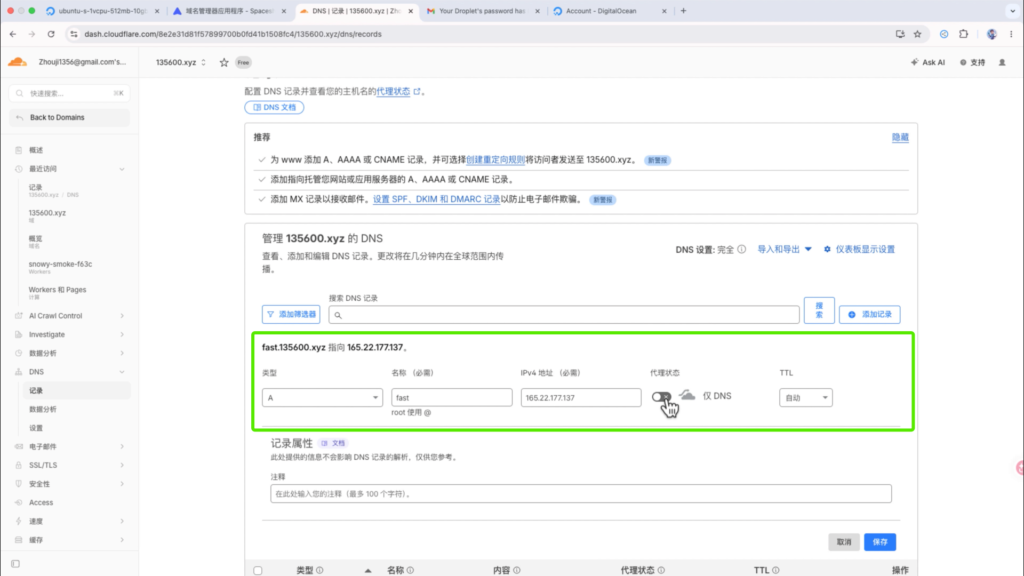Click the 速度 lightning sidebar icon
Image resolution: width=1024 pixels, height=576 pixels.
(x=18, y=521)
